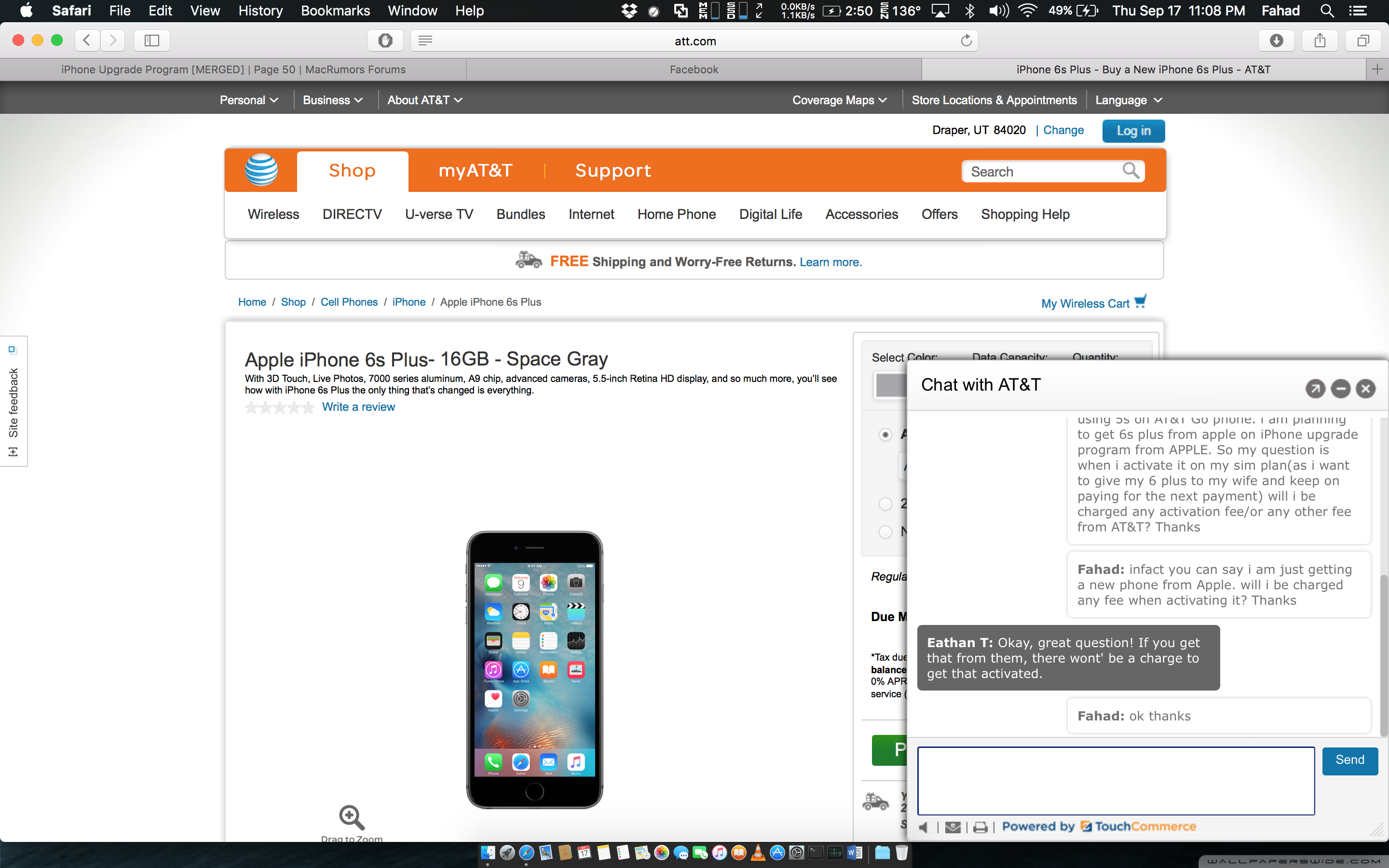Select the radio option starting with '2'

coord(885,503)
